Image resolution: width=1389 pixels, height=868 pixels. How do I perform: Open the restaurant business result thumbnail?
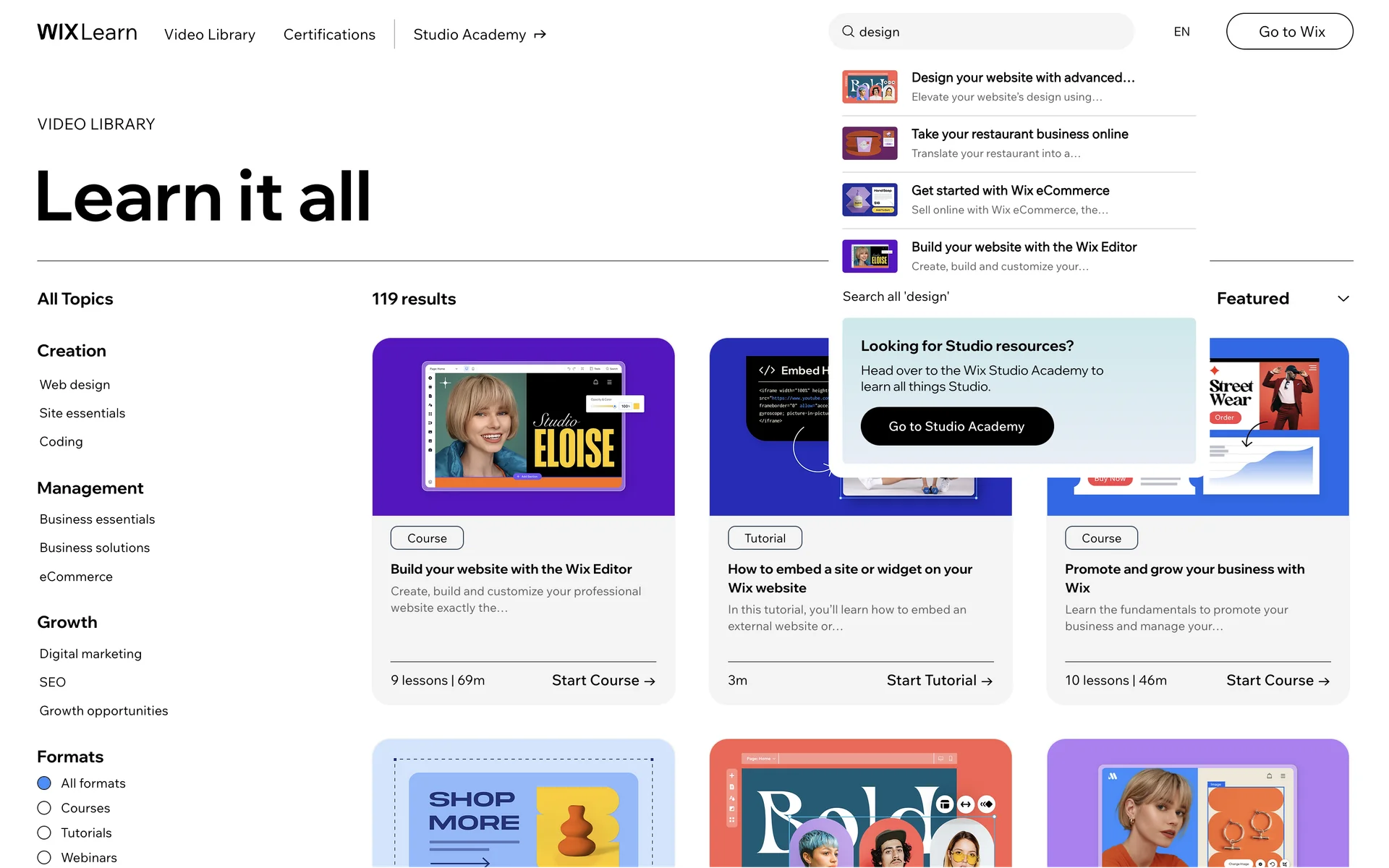click(x=870, y=143)
